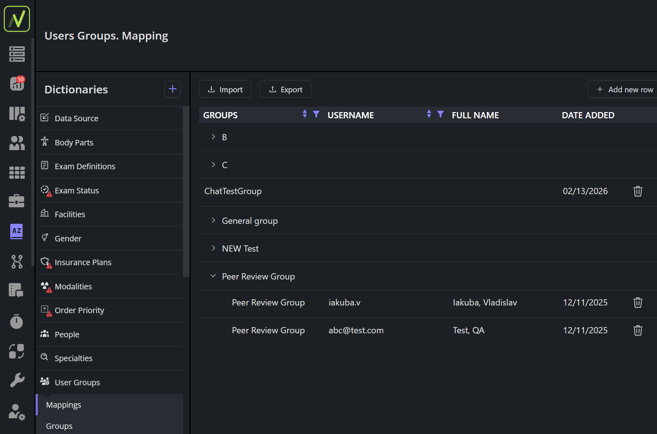The image size is (657, 434).
Task: Open the Exam Definitions dictionary
Action: [110, 166]
